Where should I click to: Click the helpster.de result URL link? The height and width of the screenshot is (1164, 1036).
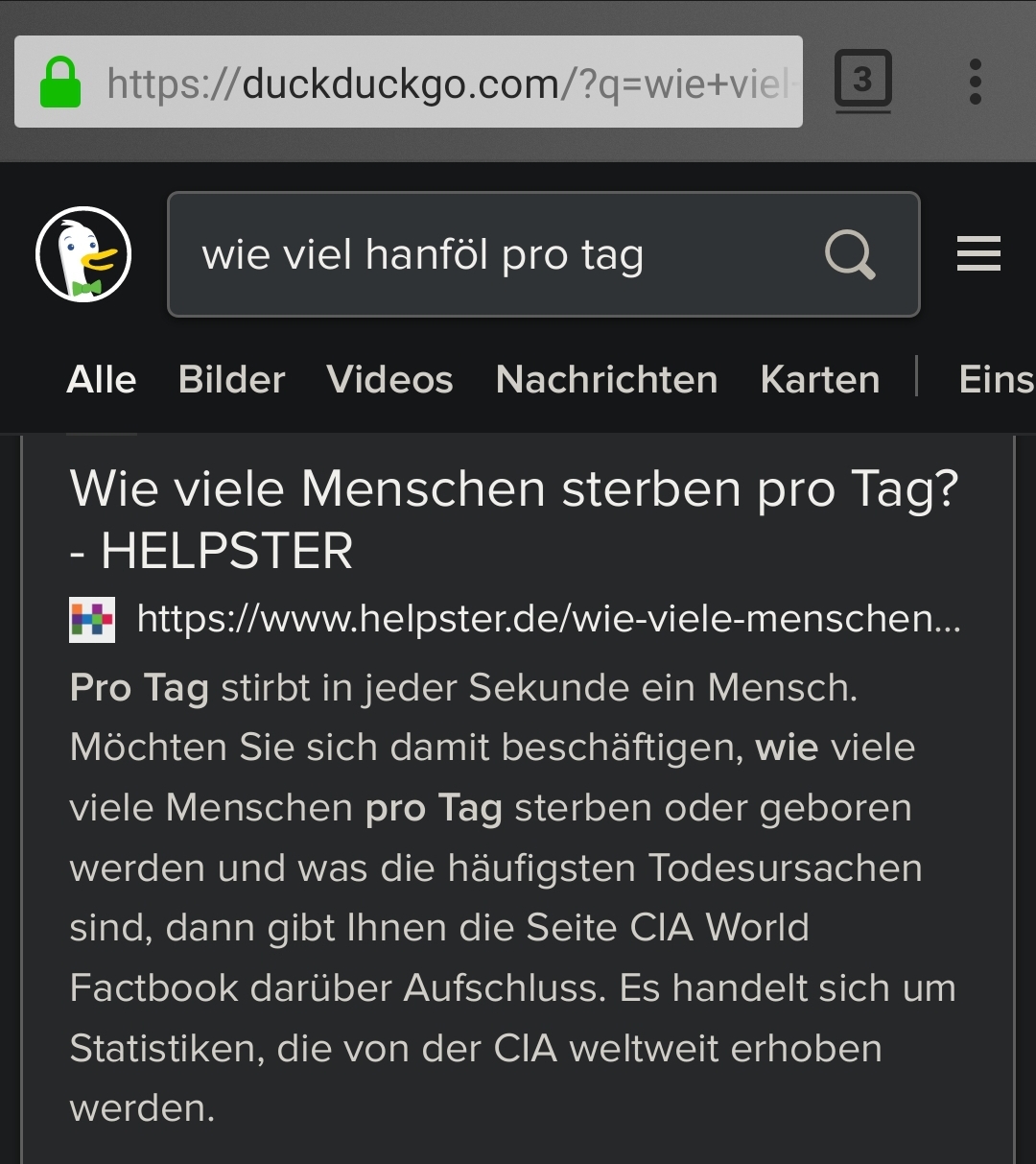[549, 619]
